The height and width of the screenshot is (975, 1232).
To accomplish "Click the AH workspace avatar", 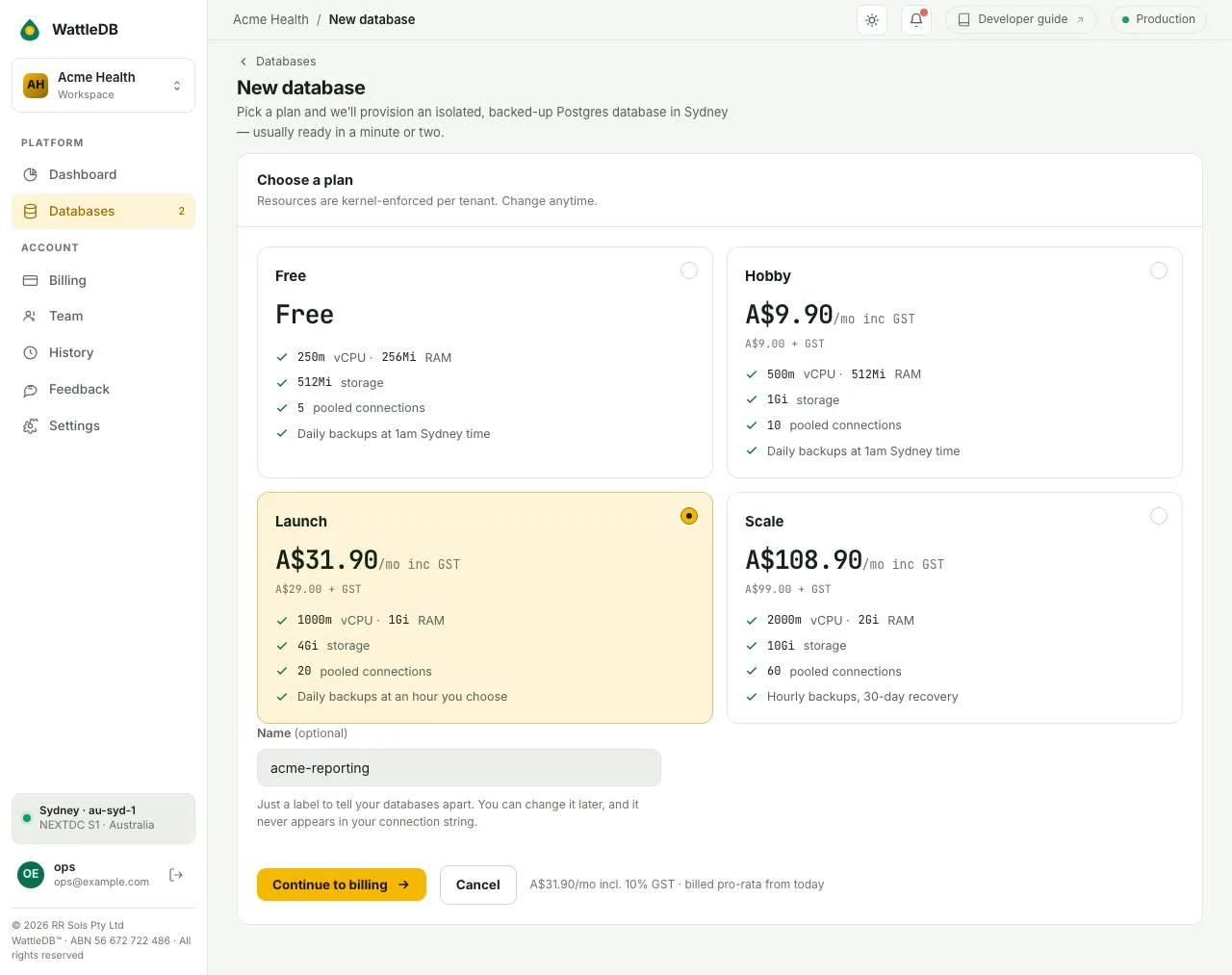I will pyautogui.click(x=36, y=85).
